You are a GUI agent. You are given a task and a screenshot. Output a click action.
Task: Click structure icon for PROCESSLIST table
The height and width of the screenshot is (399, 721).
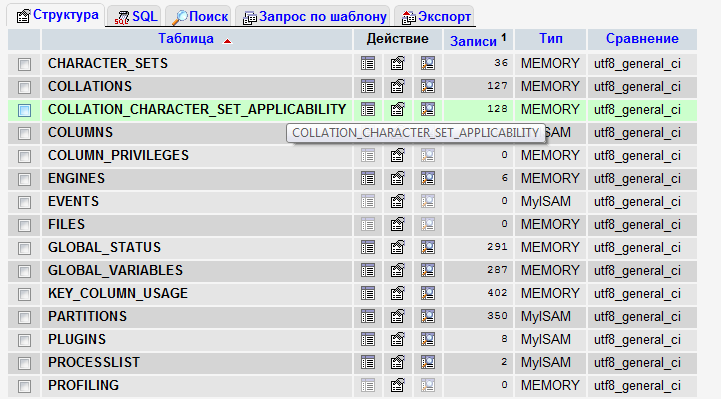pos(398,362)
